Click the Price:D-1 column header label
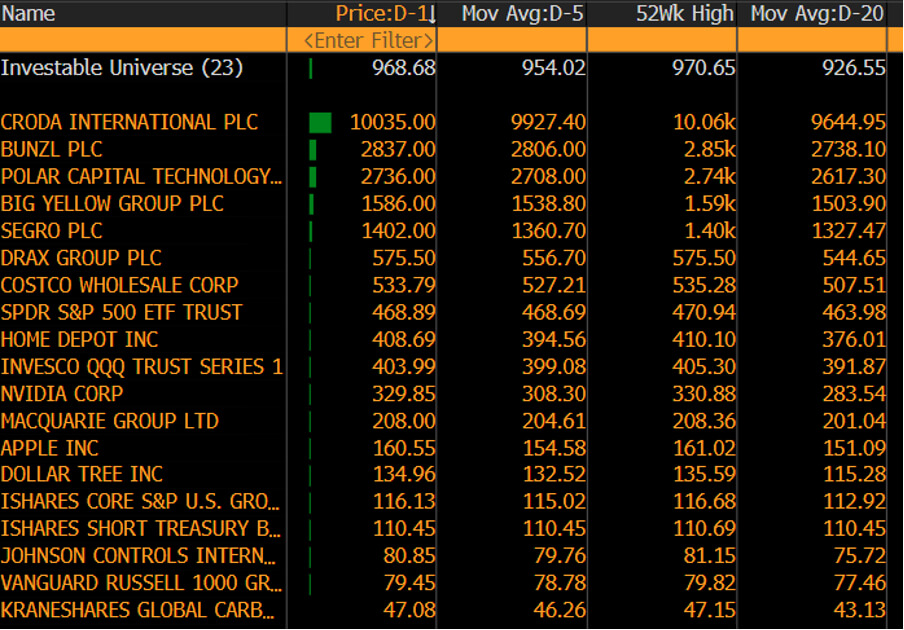This screenshot has height=630, width=904. 381,13
